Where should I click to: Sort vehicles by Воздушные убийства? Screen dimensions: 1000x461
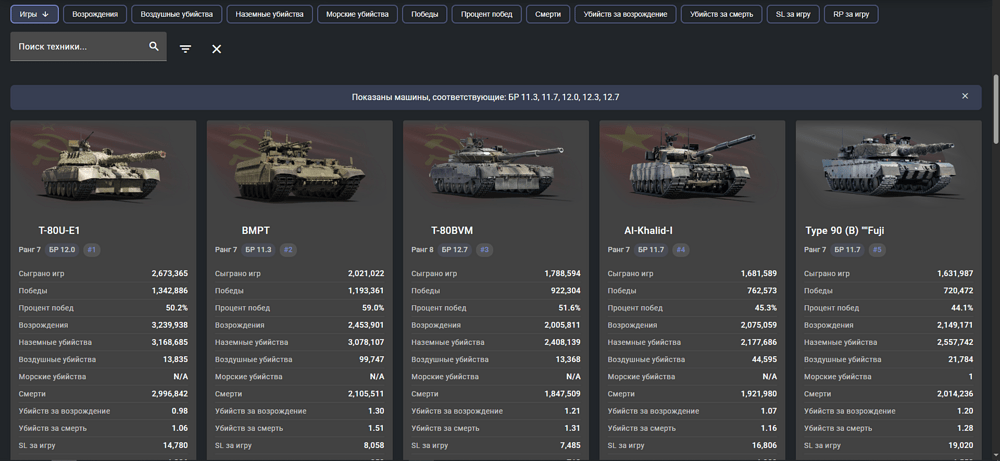point(175,14)
